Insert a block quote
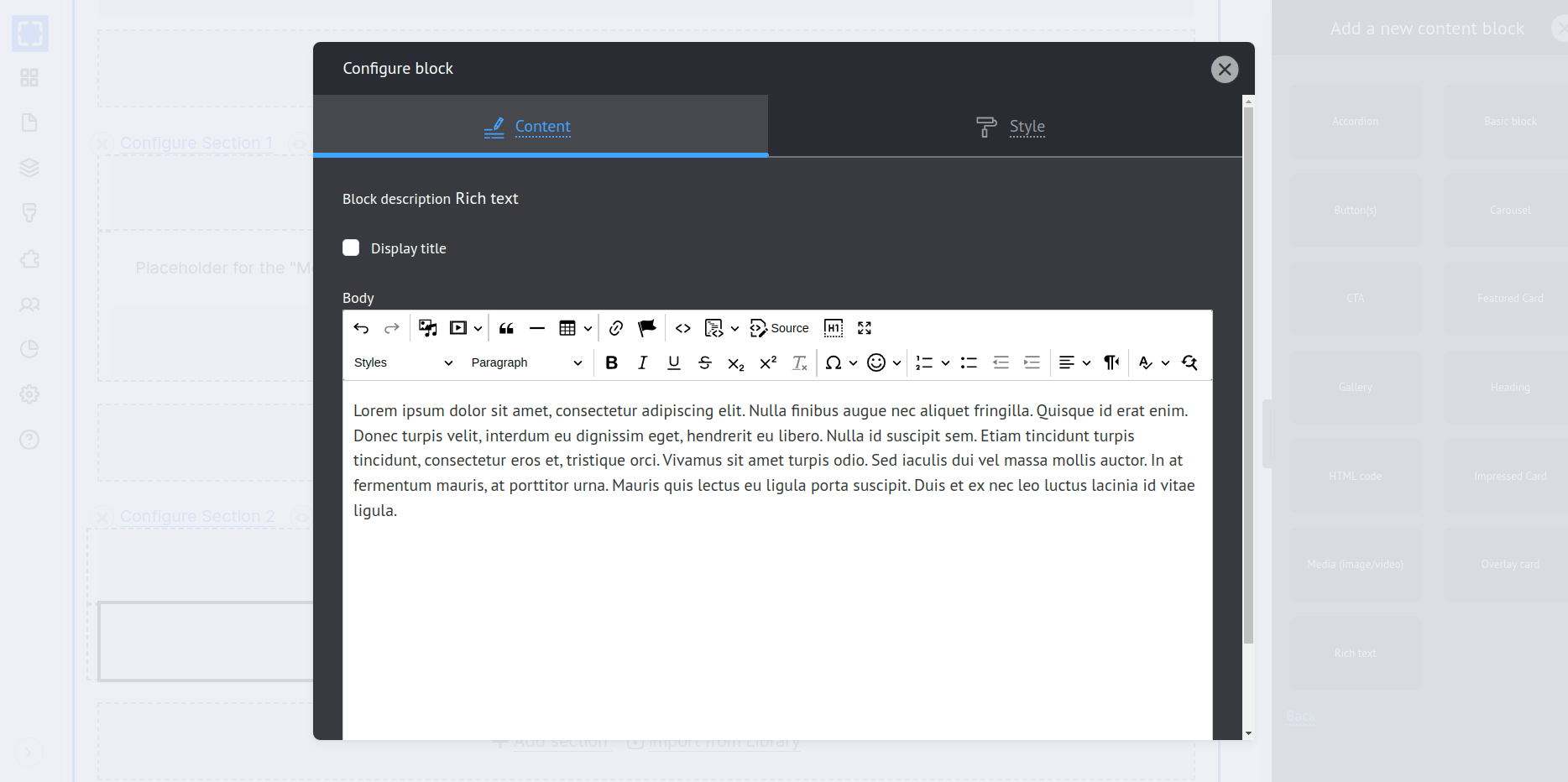 click(x=506, y=328)
